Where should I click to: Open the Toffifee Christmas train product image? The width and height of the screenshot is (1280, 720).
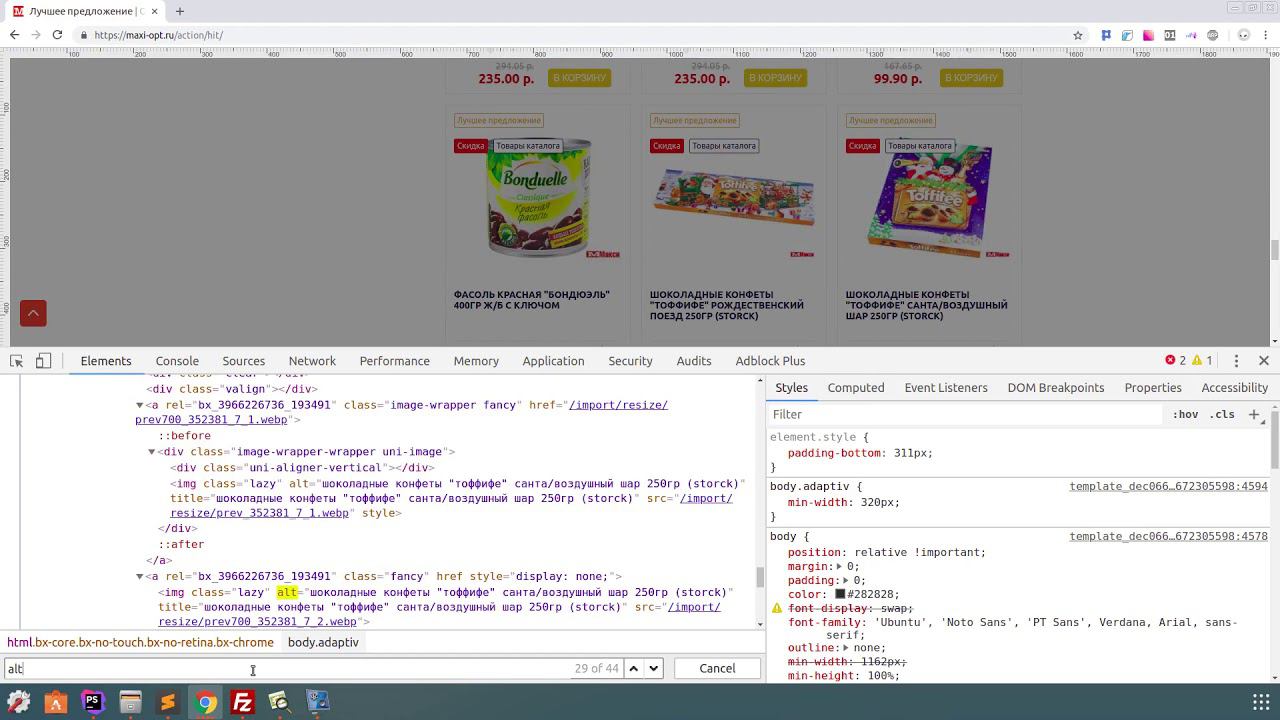point(734,198)
